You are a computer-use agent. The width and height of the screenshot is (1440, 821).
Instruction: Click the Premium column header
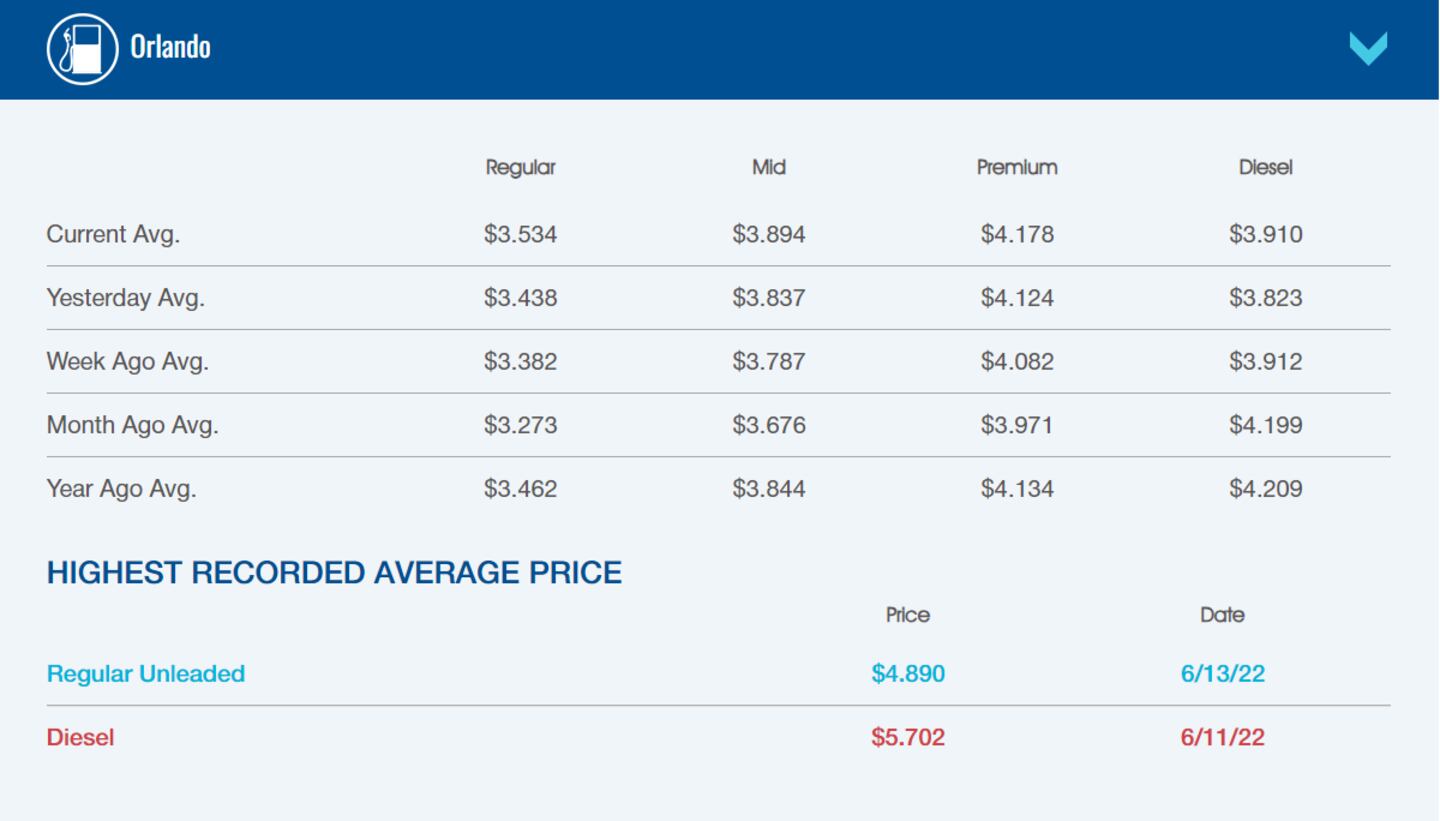1016,167
